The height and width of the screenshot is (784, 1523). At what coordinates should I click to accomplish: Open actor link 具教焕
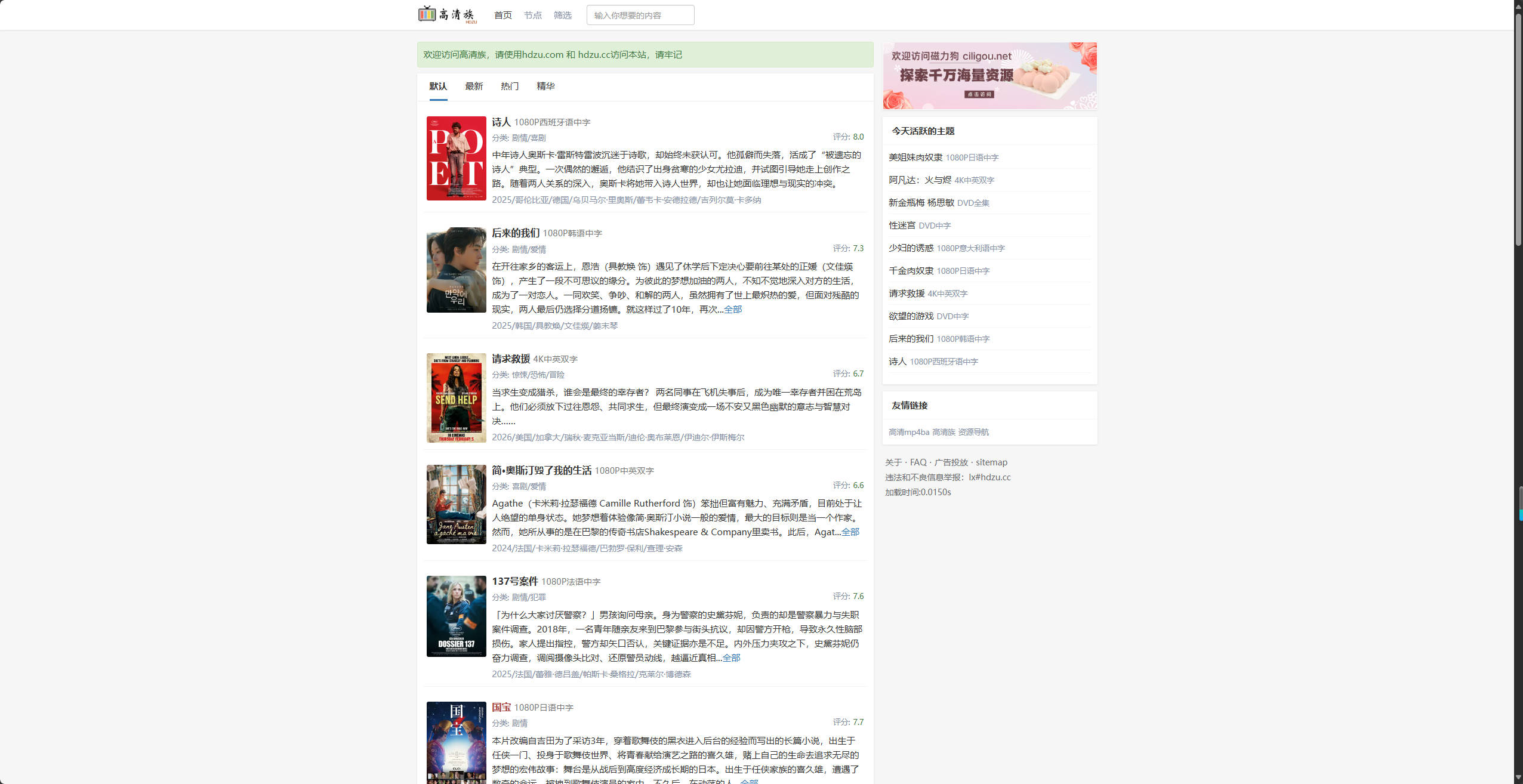[x=549, y=326]
